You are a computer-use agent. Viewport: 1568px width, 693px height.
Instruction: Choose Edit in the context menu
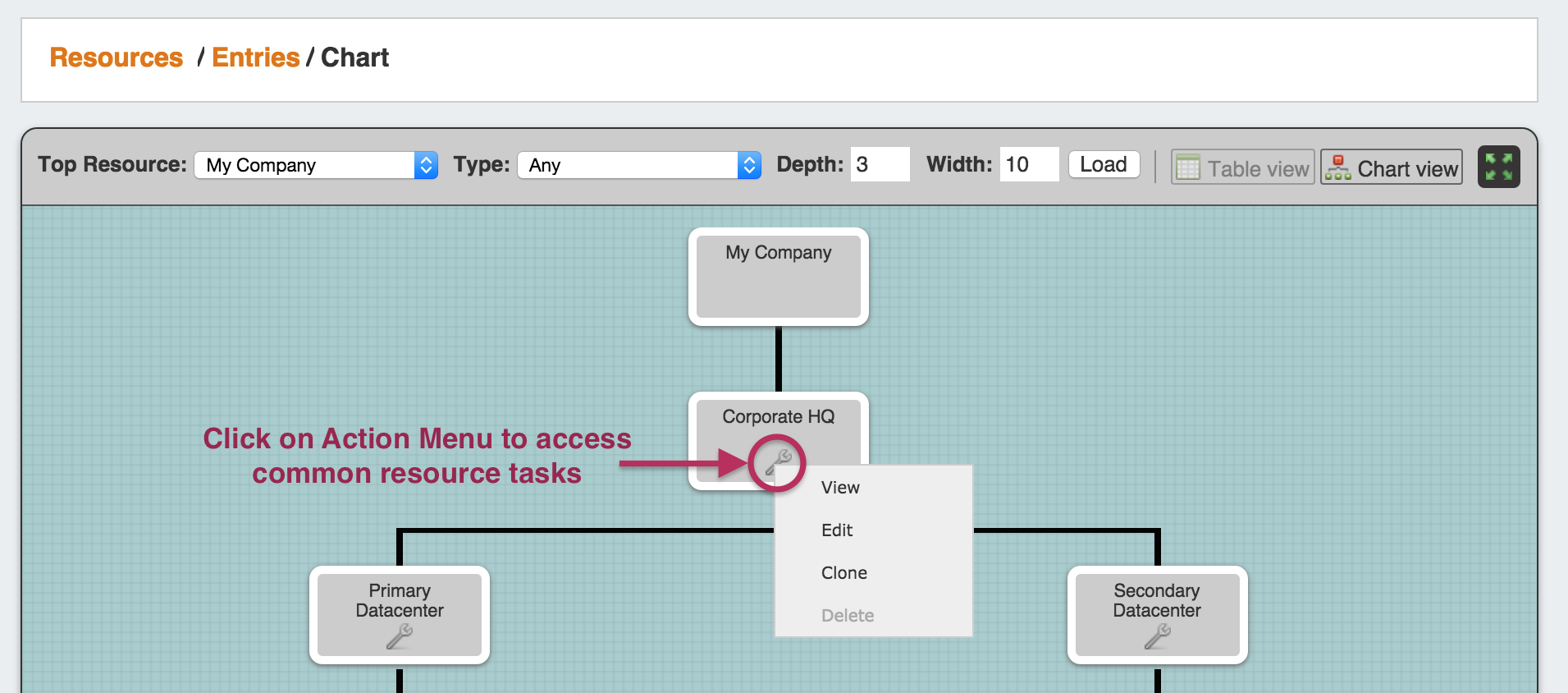pyautogui.click(x=837, y=530)
